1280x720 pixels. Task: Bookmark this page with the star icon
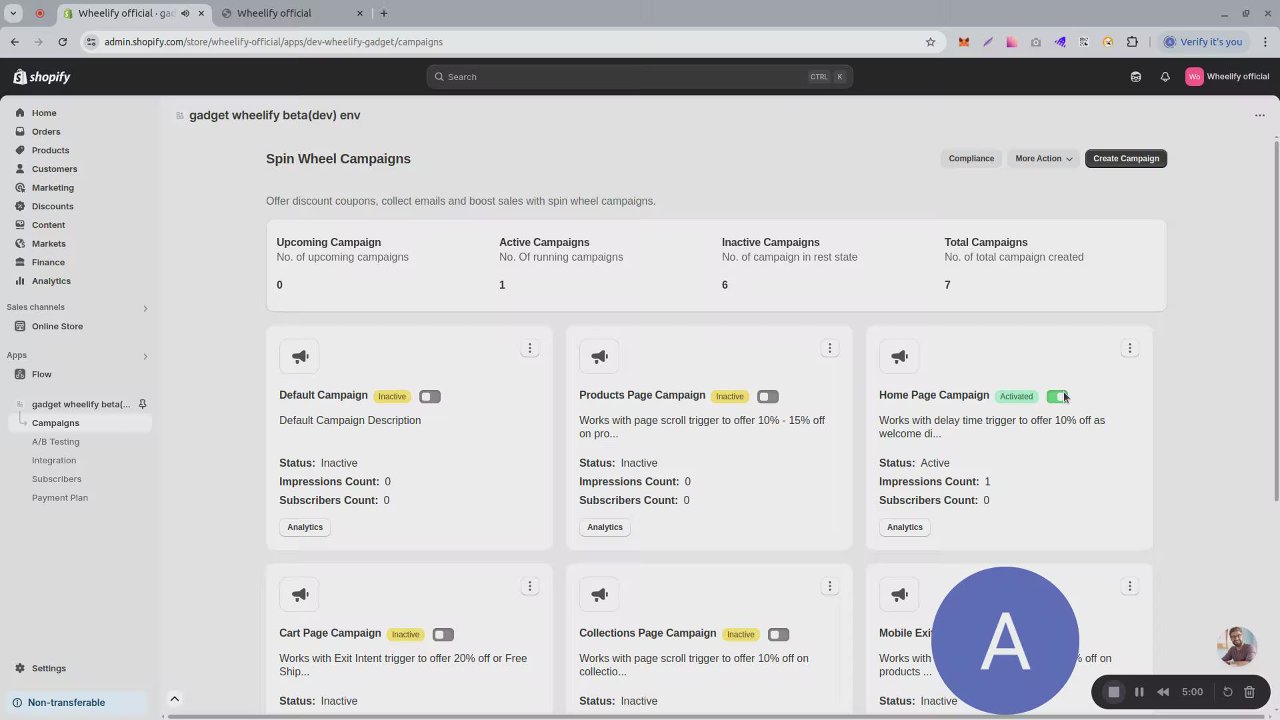click(x=930, y=42)
